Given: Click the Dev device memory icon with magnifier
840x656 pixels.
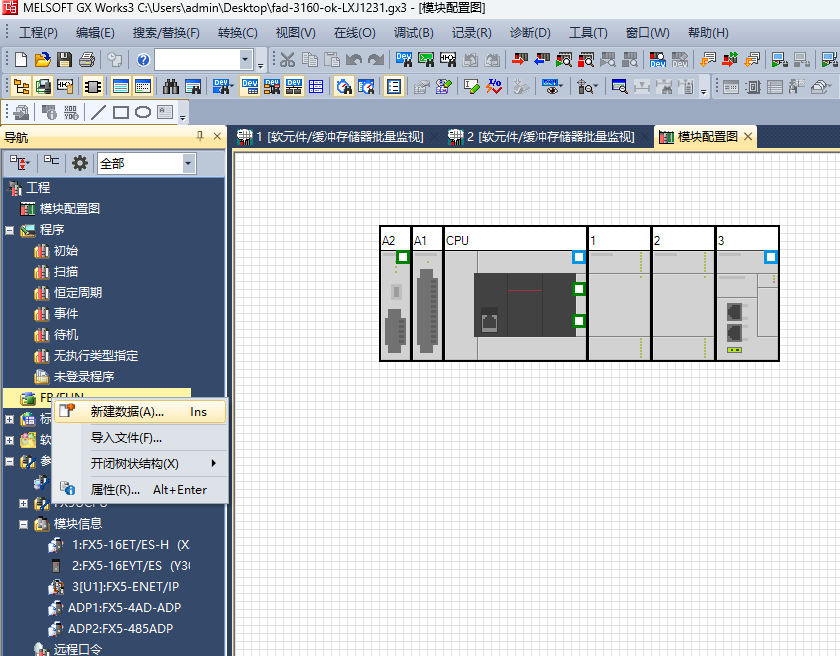Looking at the screenshot, I should [657, 59].
